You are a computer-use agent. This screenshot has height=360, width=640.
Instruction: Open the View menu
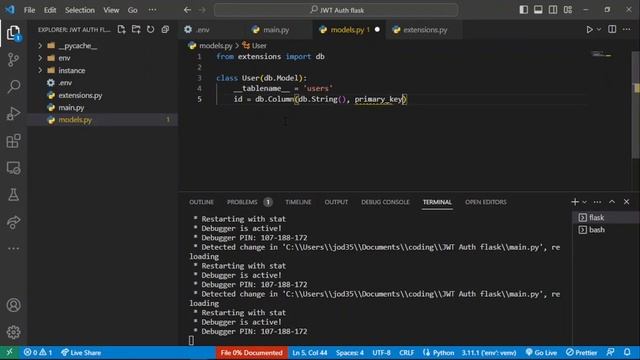(x=111, y=10)
